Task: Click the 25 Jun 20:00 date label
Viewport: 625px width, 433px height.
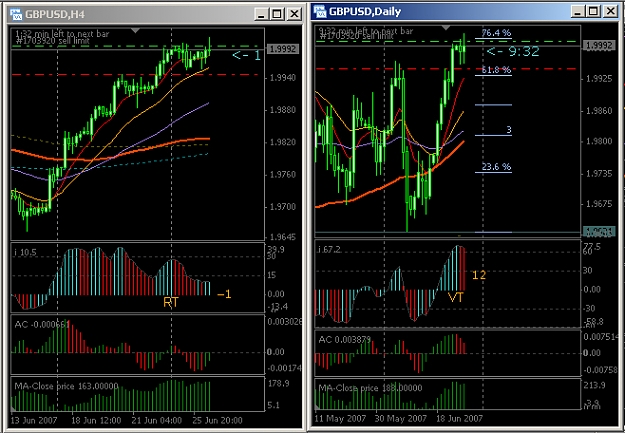Action: tap(218, 421)
